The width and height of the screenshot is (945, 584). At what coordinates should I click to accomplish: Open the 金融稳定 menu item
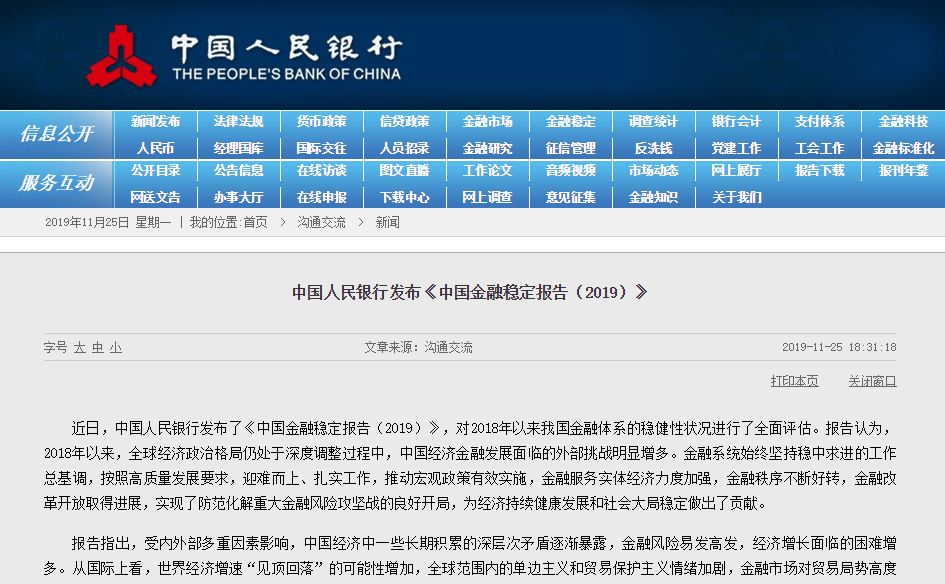click(x=571, y=121)
